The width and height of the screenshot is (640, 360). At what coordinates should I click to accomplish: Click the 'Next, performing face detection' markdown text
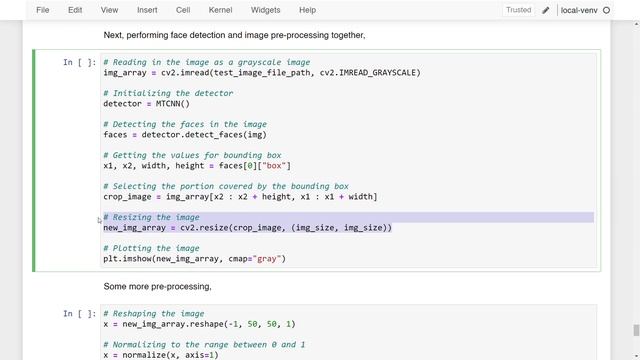(234, 35)
